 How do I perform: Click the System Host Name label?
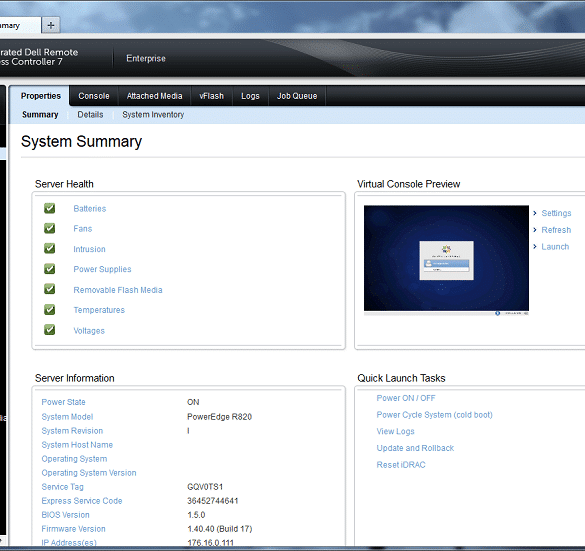tap(77, 445)
